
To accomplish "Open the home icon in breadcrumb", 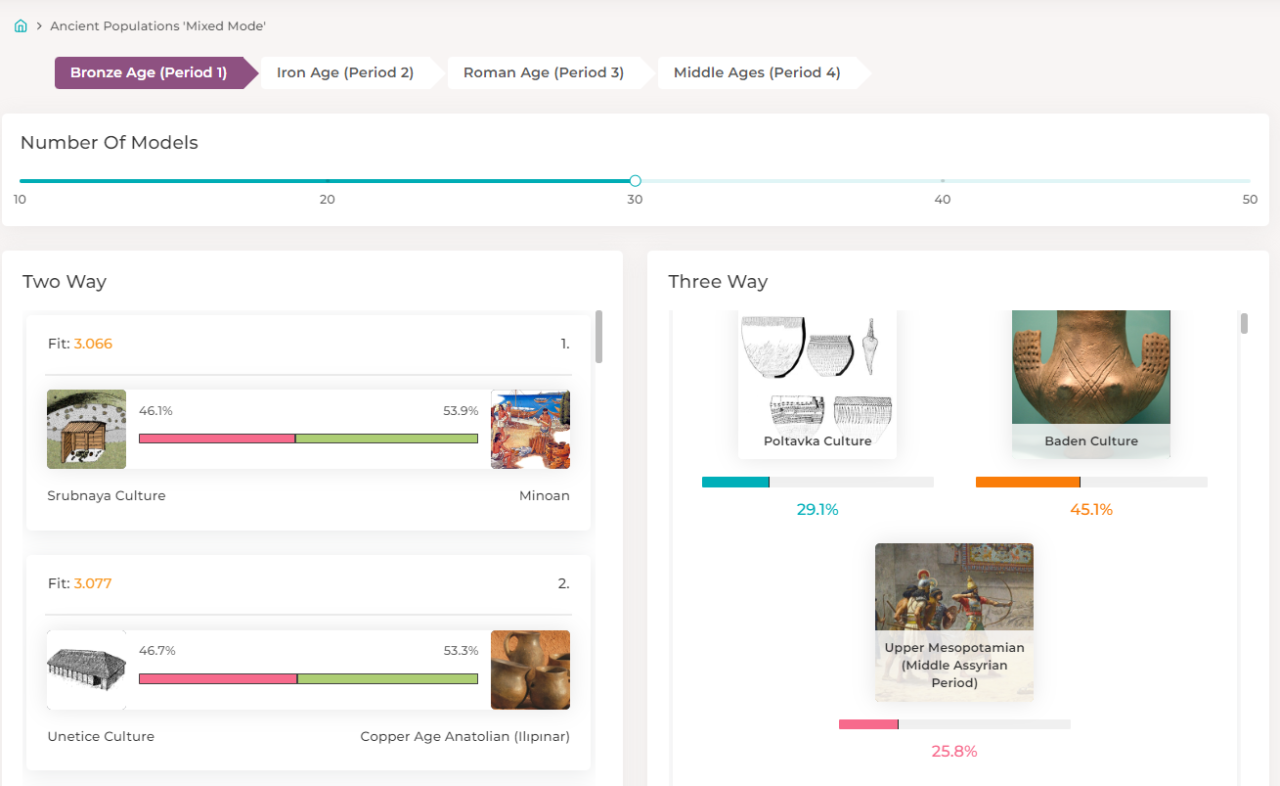I will [20, 26].
